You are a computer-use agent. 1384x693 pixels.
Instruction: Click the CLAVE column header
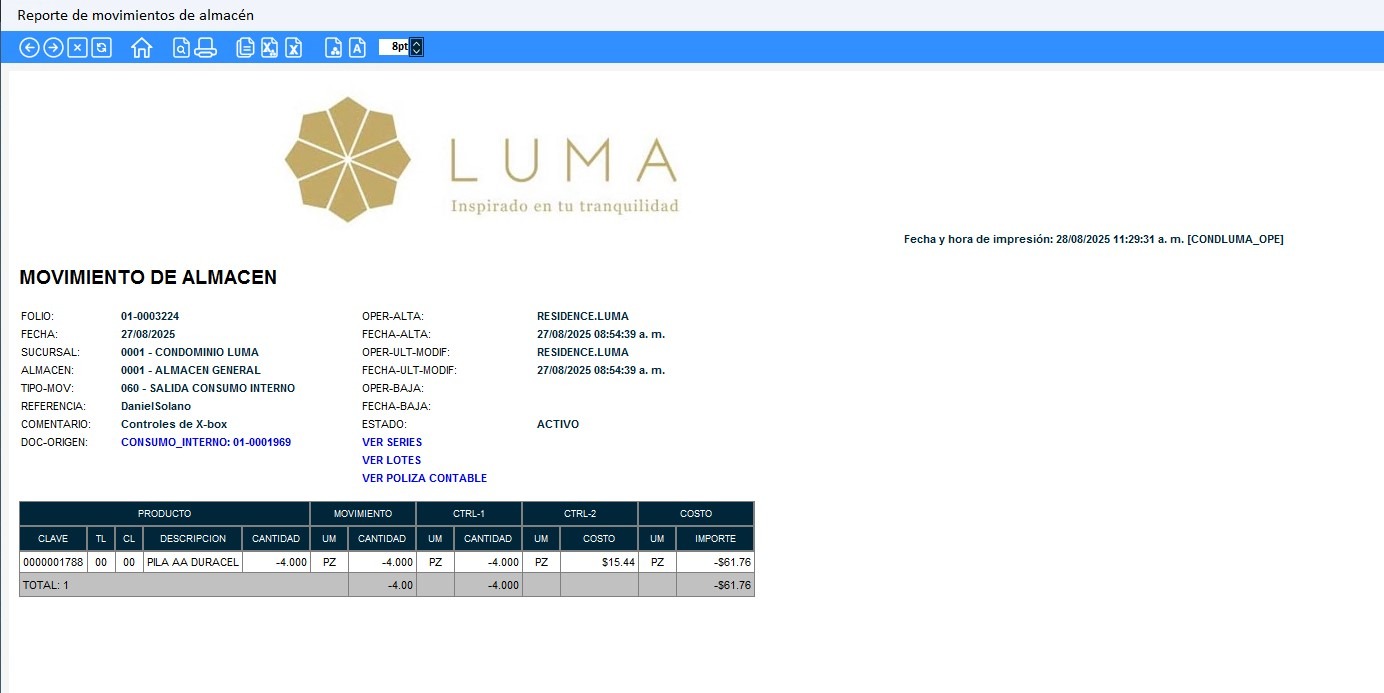(x=53, y=539)
